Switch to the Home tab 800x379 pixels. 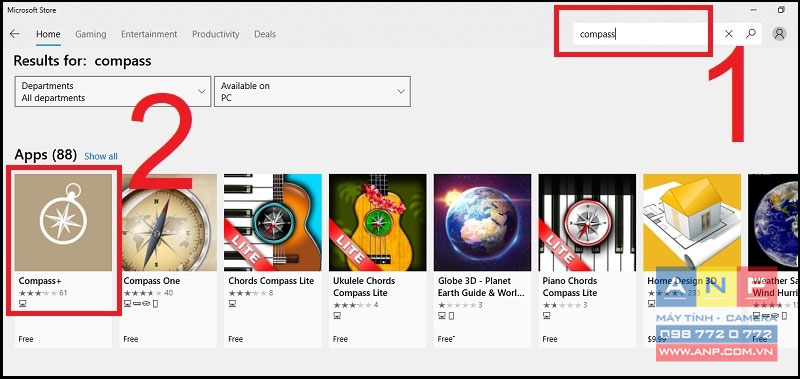coord(48,34)
